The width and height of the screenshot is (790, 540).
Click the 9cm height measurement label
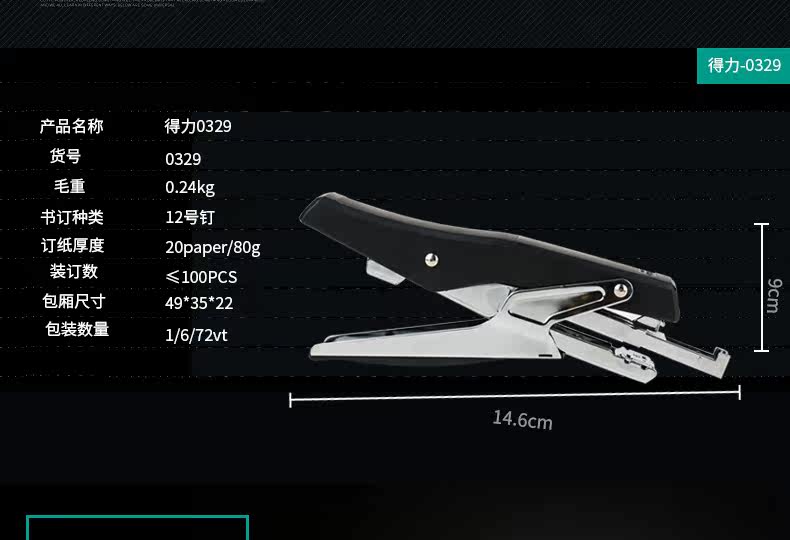(x=775, y=296)
